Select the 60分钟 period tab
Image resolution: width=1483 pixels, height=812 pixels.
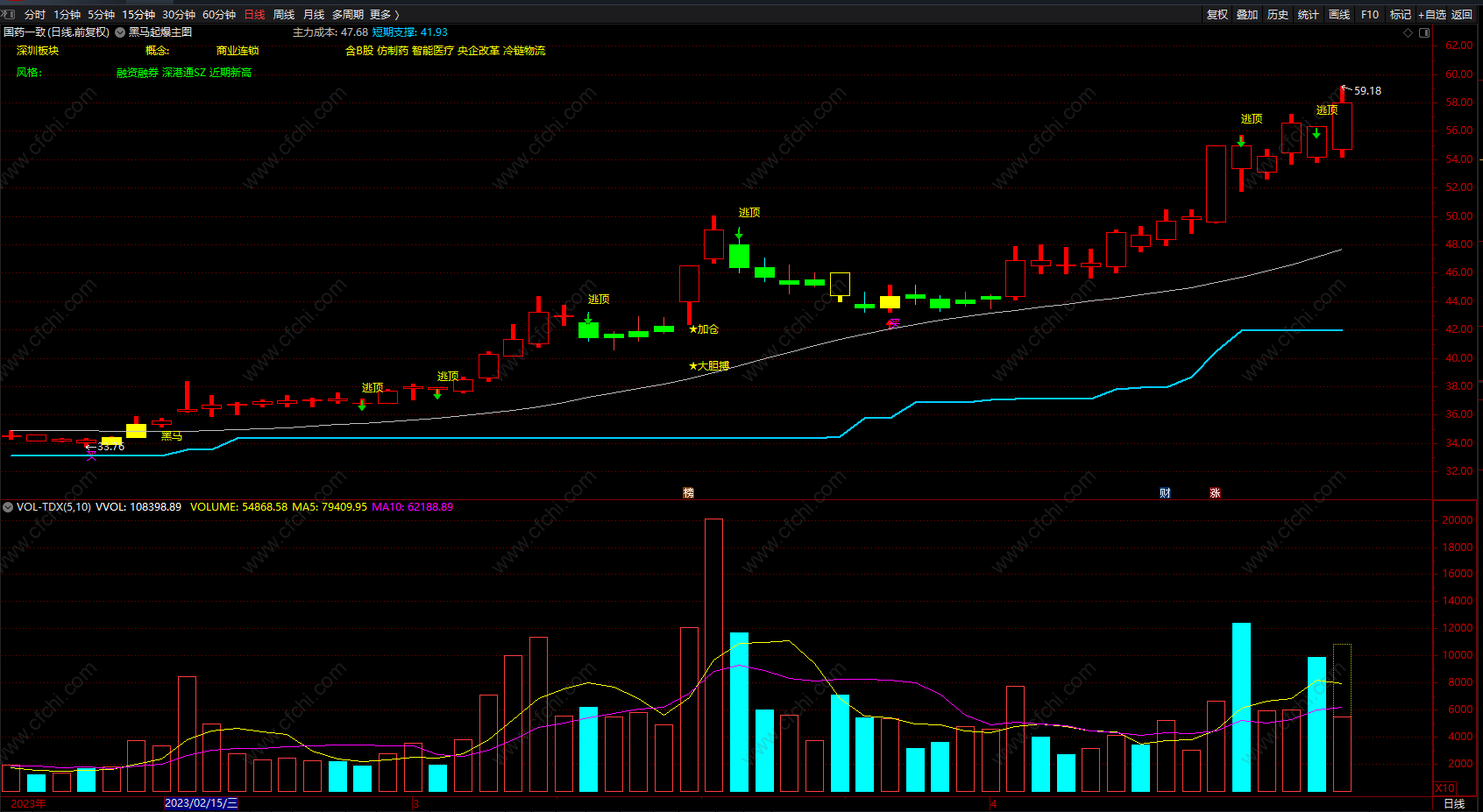point(219,14)
